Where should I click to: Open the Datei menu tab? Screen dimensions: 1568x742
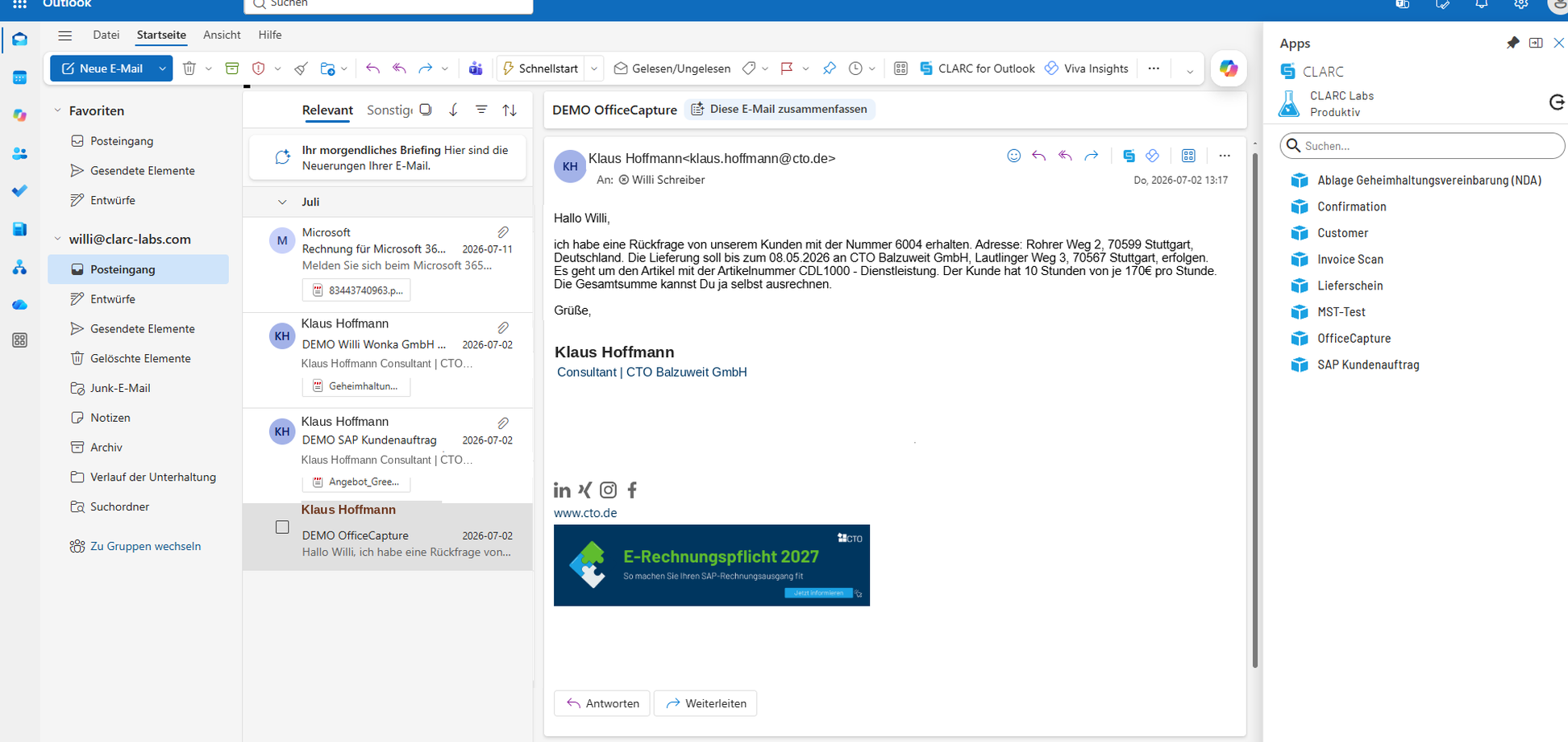click(x=106, y=35)
